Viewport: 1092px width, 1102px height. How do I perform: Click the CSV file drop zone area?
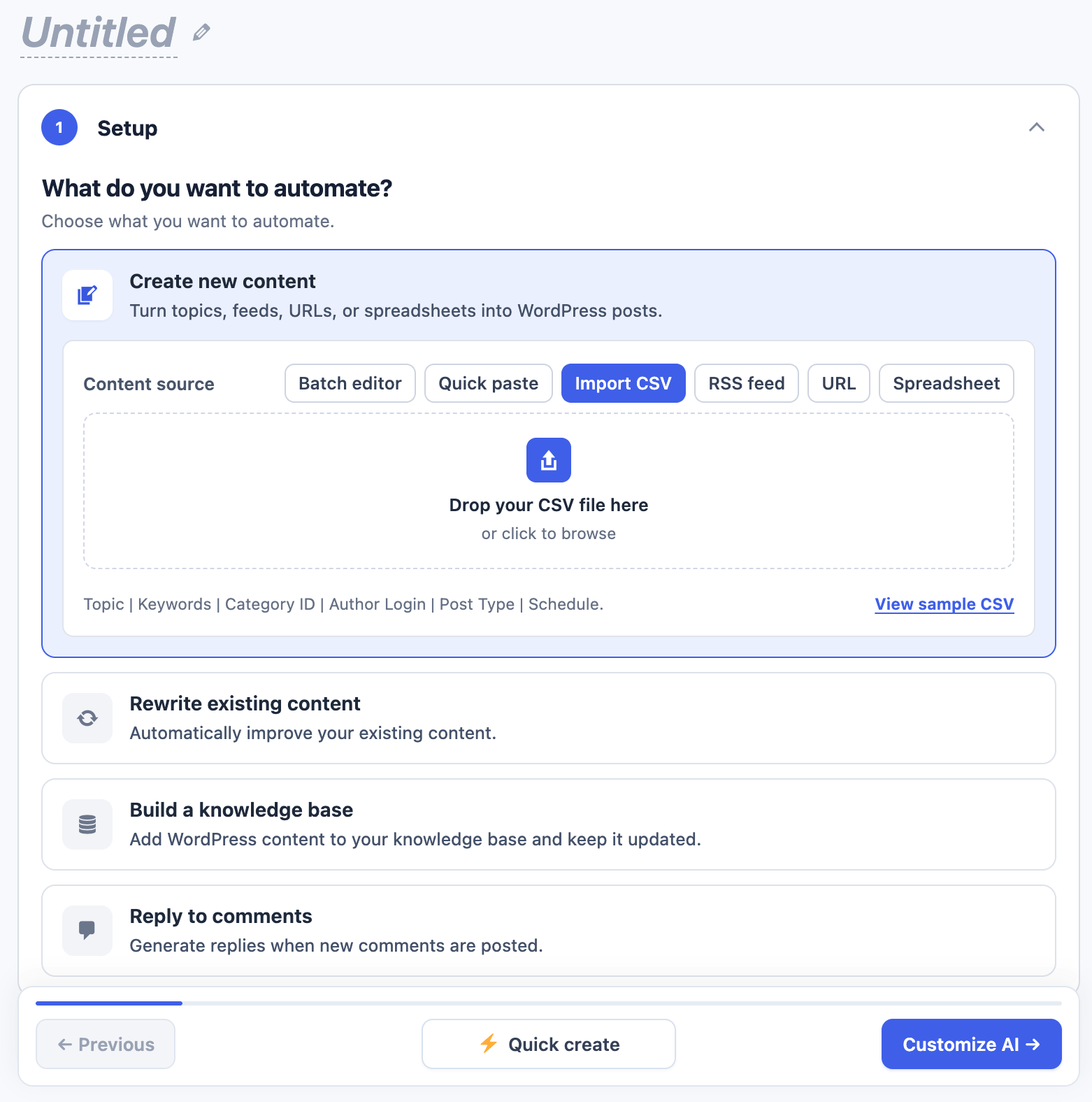[x=549, y=491]
